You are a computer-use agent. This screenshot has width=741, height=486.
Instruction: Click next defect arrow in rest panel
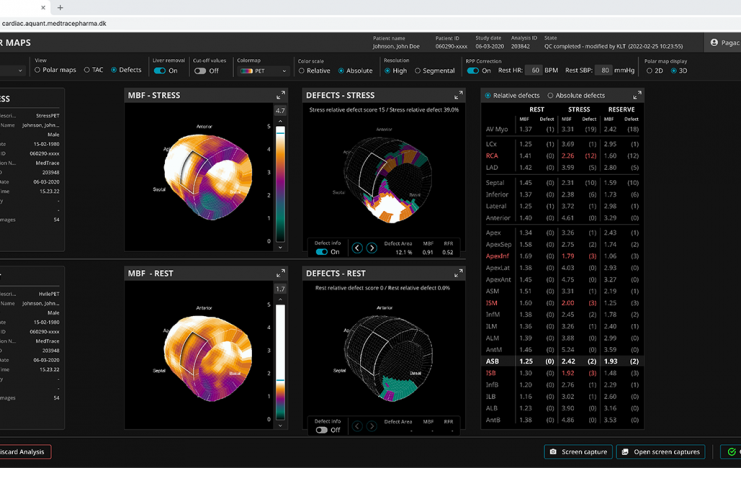coord(372,426)
